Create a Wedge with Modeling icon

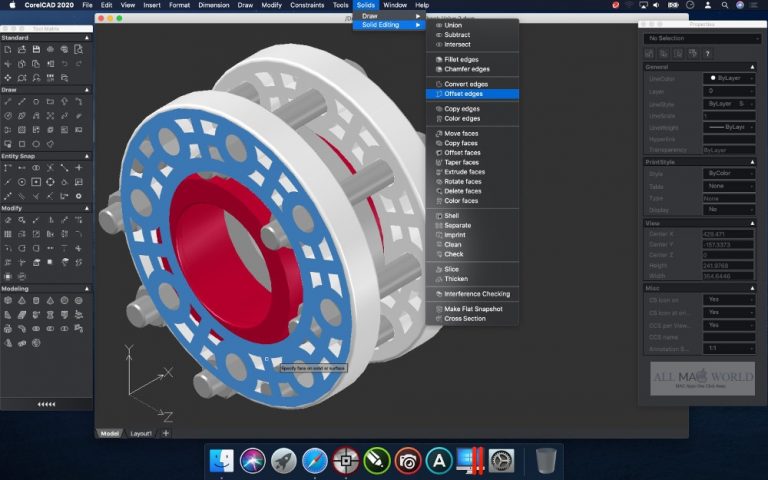[x=7, y=315]
